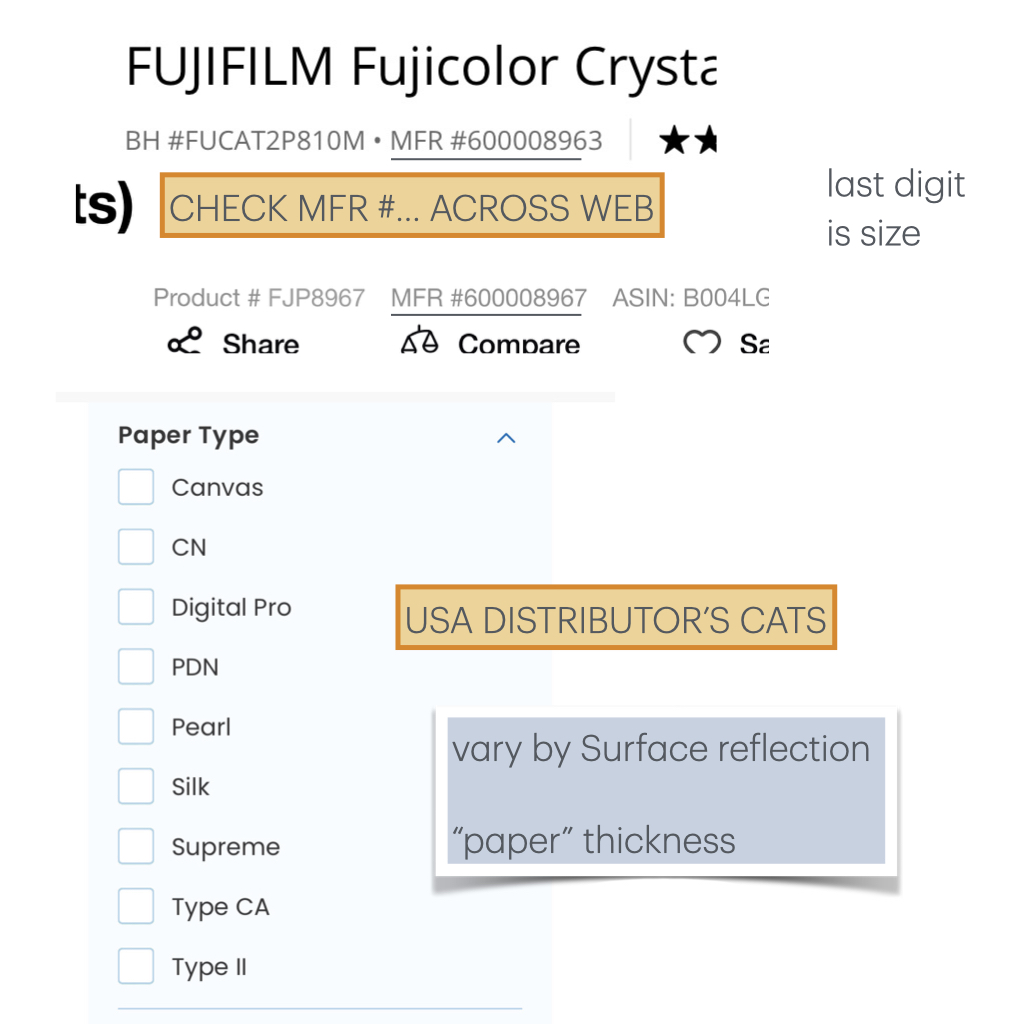Click the Share label text
Viewport: 1024px width, 1024px height.
pos(261,344)
